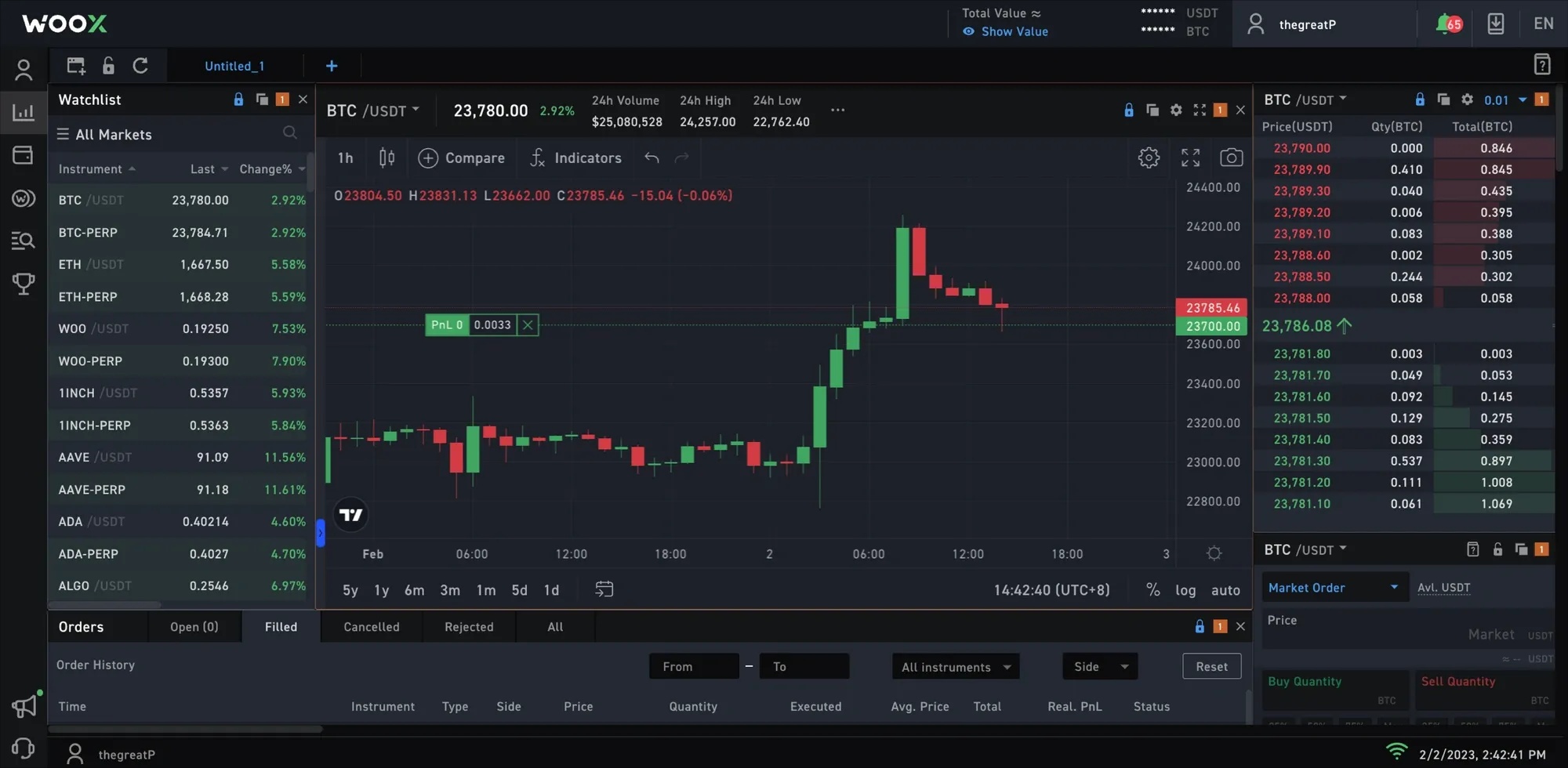1568x768 pixels.
Task: Expand the Market Order type dropdown
Action: click(1333, 587)
